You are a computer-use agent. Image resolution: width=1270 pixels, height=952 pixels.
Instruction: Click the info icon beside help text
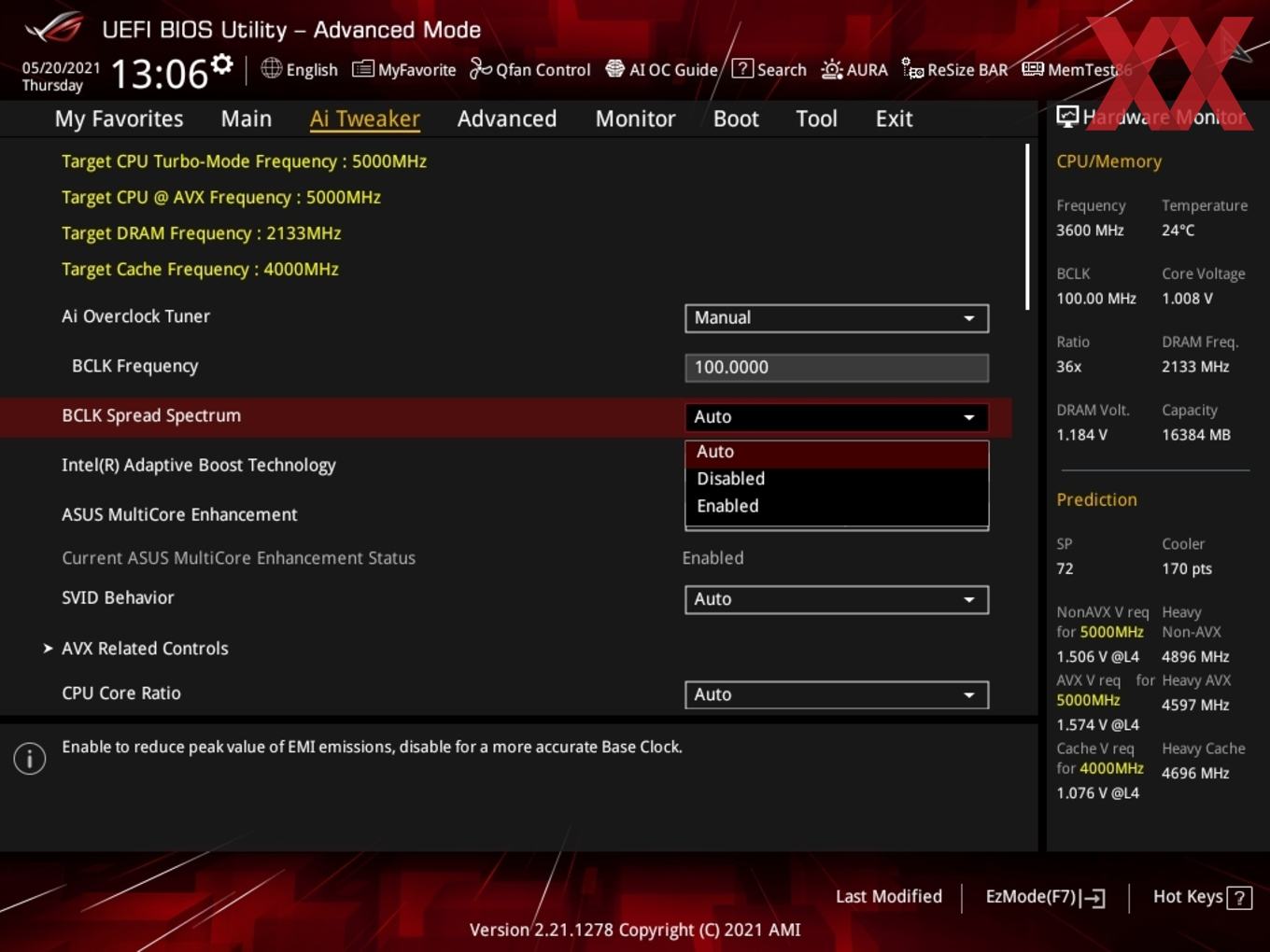pos(30,759)
